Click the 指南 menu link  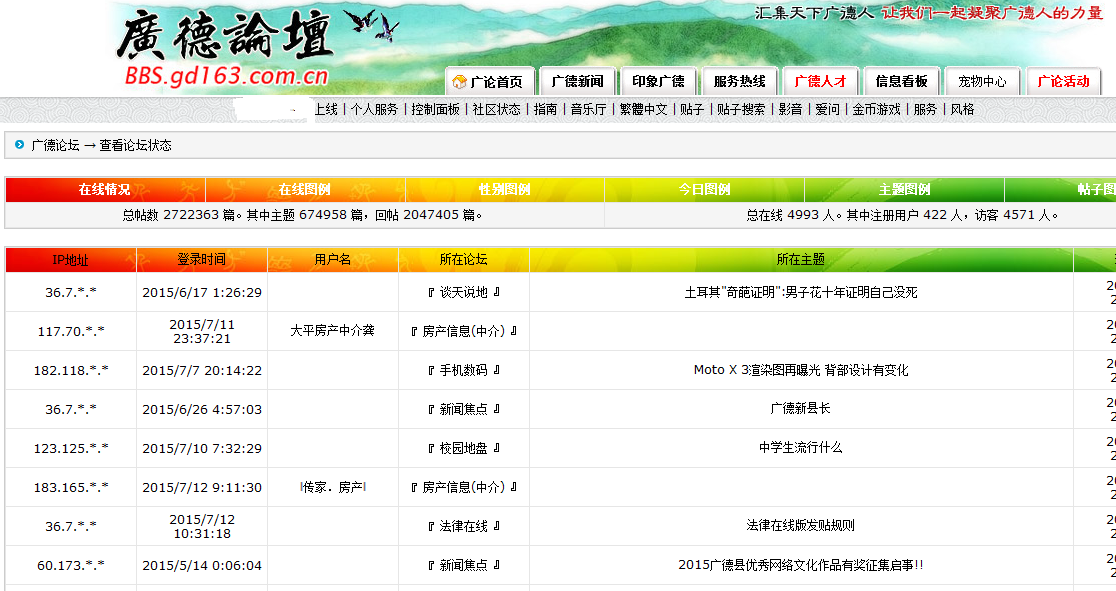point(545,109)
